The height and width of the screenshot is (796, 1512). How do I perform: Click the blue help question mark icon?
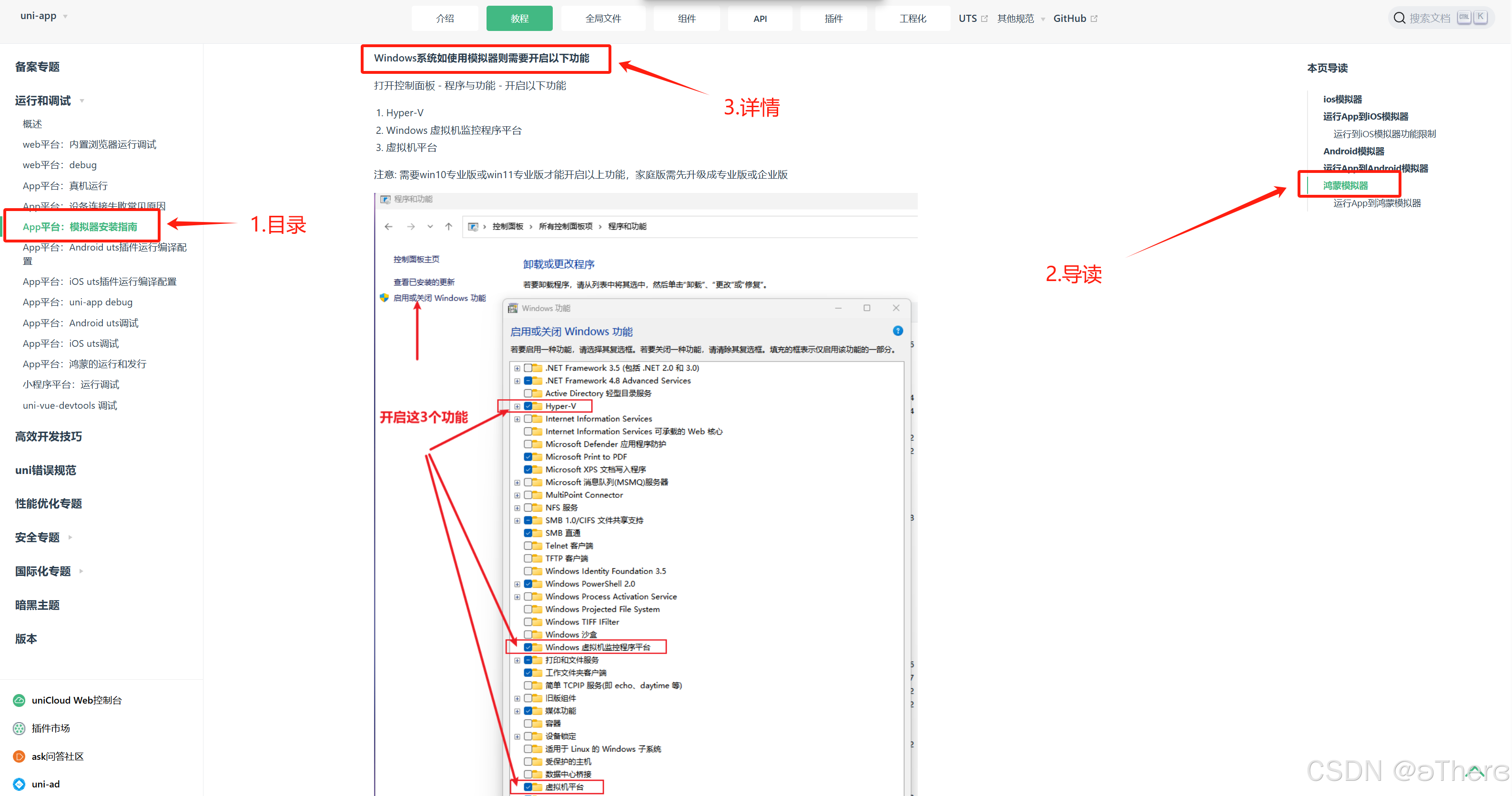coord(897,331)
